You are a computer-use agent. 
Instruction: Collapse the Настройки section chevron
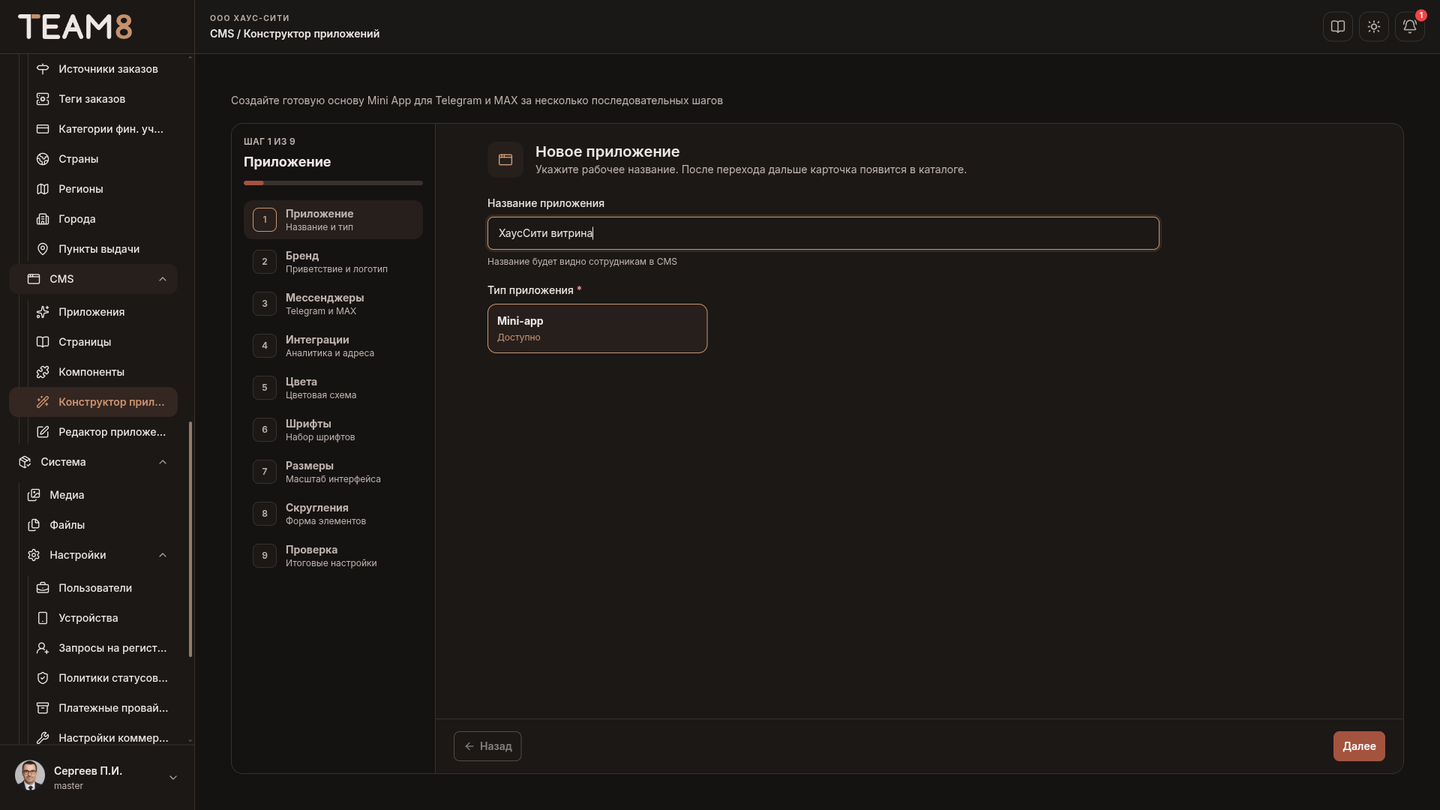(x=163, y=555)
